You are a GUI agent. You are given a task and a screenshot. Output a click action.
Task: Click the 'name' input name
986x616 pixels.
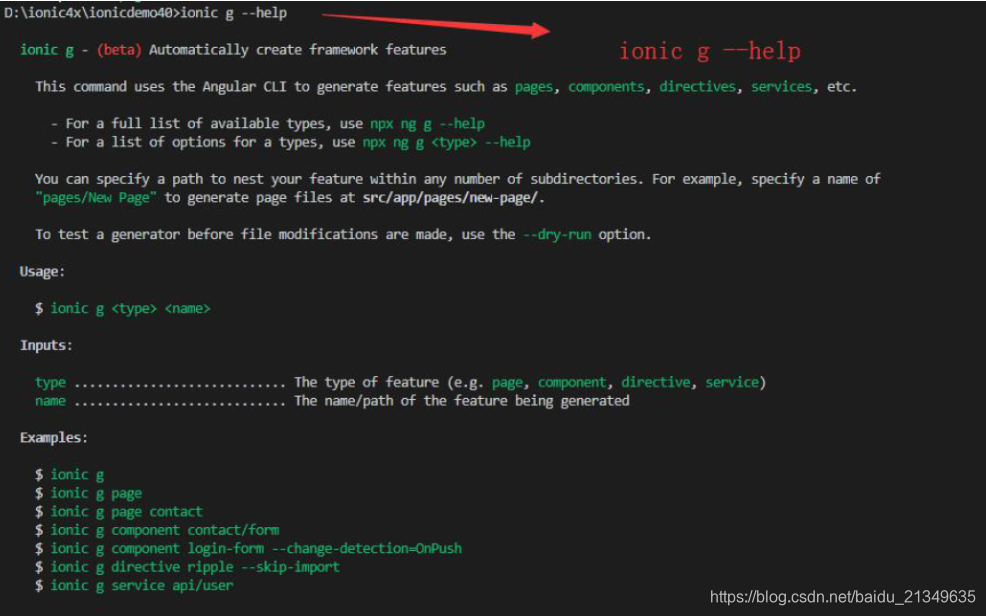pyautogui.click(x=50, y=401)
